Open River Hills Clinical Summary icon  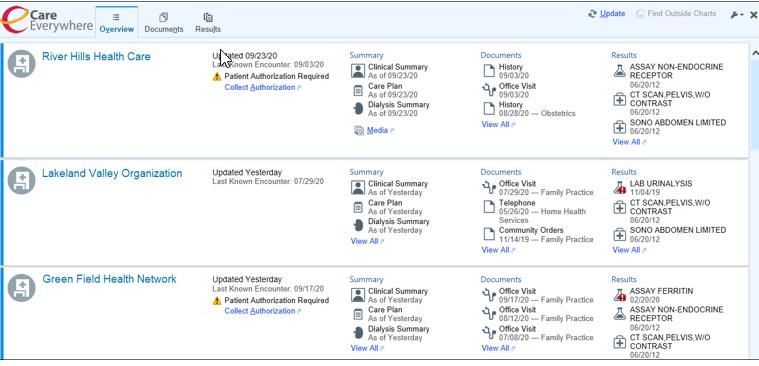pos(358,71)
